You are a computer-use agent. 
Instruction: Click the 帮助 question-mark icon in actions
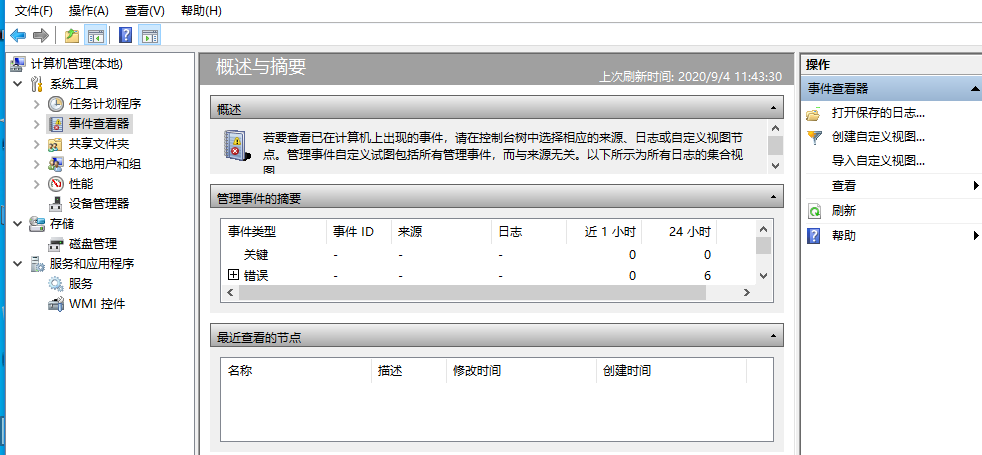coord(814,236)
